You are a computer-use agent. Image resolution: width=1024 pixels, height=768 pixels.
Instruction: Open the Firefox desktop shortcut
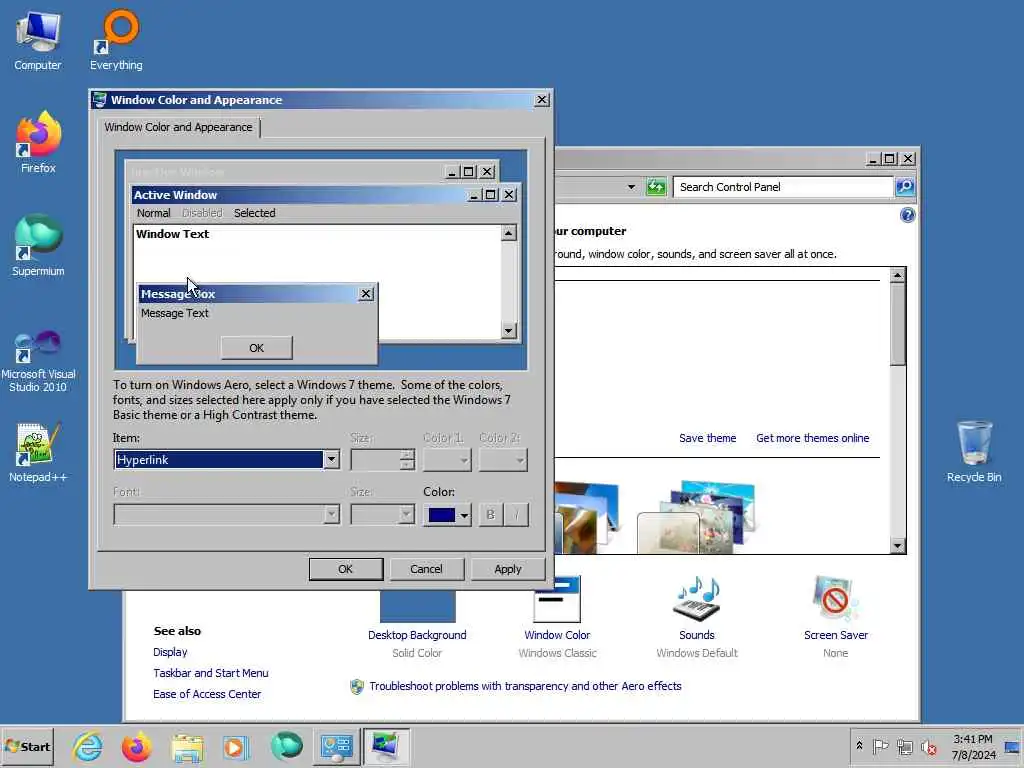click(38, 142)
